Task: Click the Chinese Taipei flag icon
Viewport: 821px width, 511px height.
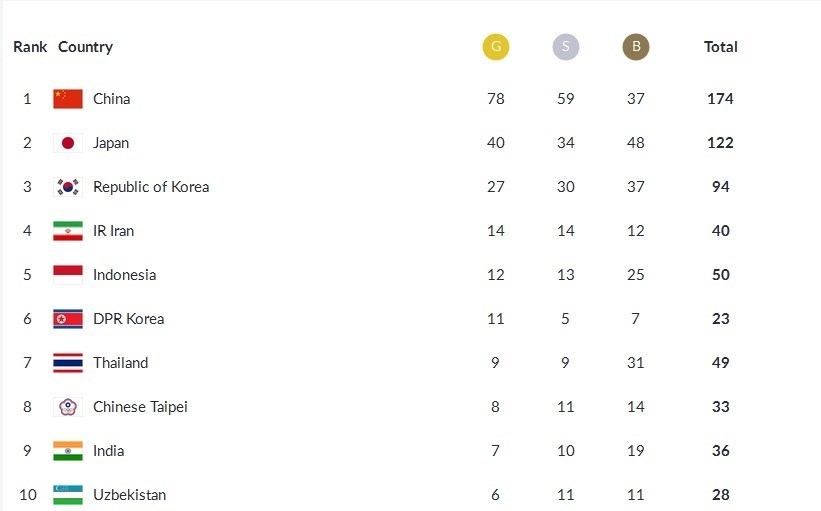Action: 68,407
